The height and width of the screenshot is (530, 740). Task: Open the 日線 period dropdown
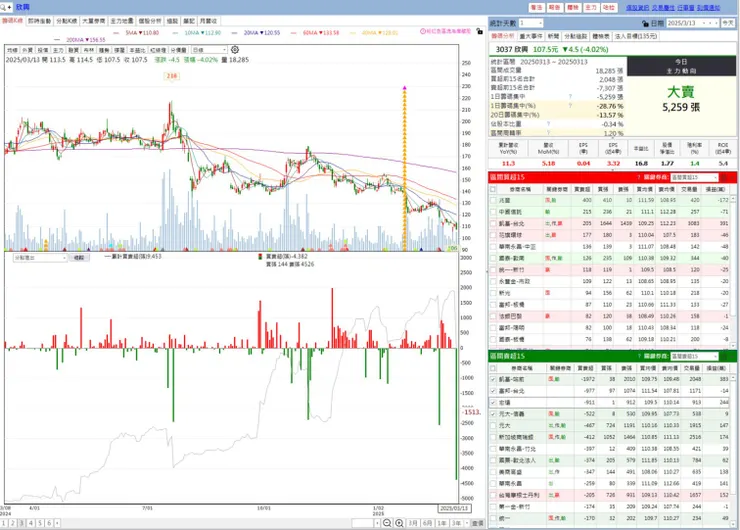coord(210,50)
